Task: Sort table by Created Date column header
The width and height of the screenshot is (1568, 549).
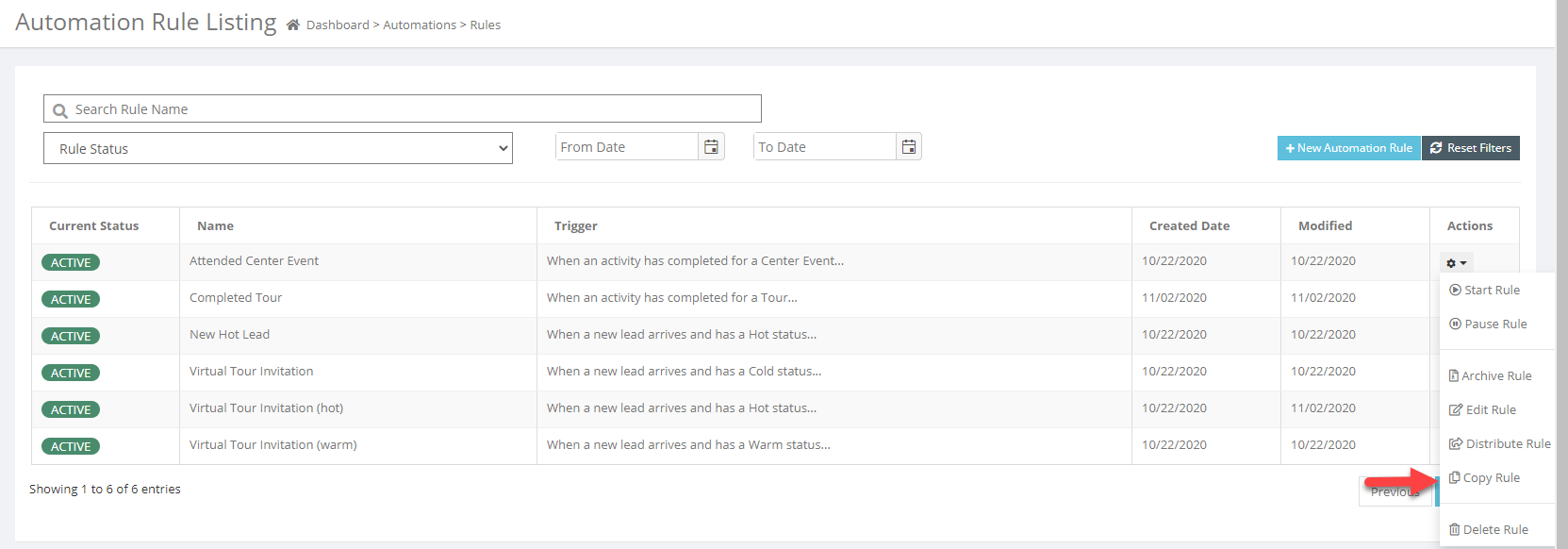Action: tap(1189, 226)
